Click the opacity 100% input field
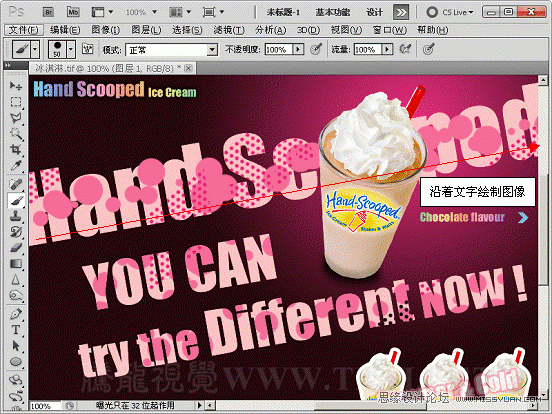This screenshot has height=414, width=552. [x=279, y=49]
